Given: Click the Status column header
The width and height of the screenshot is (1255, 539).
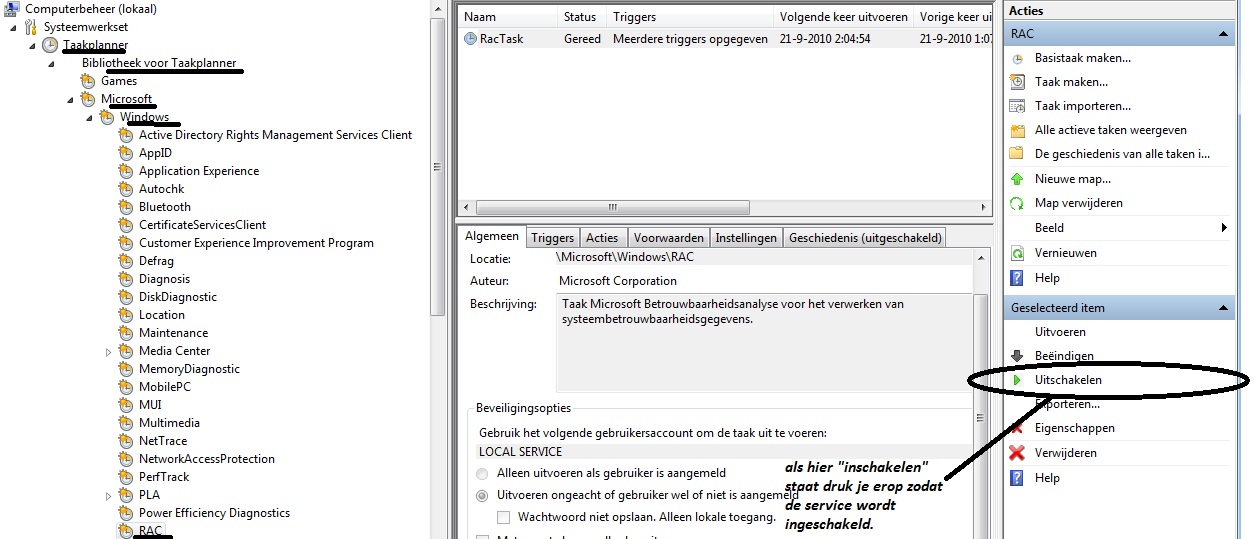Looking at the screenshot, I should [x=582, y=17].
